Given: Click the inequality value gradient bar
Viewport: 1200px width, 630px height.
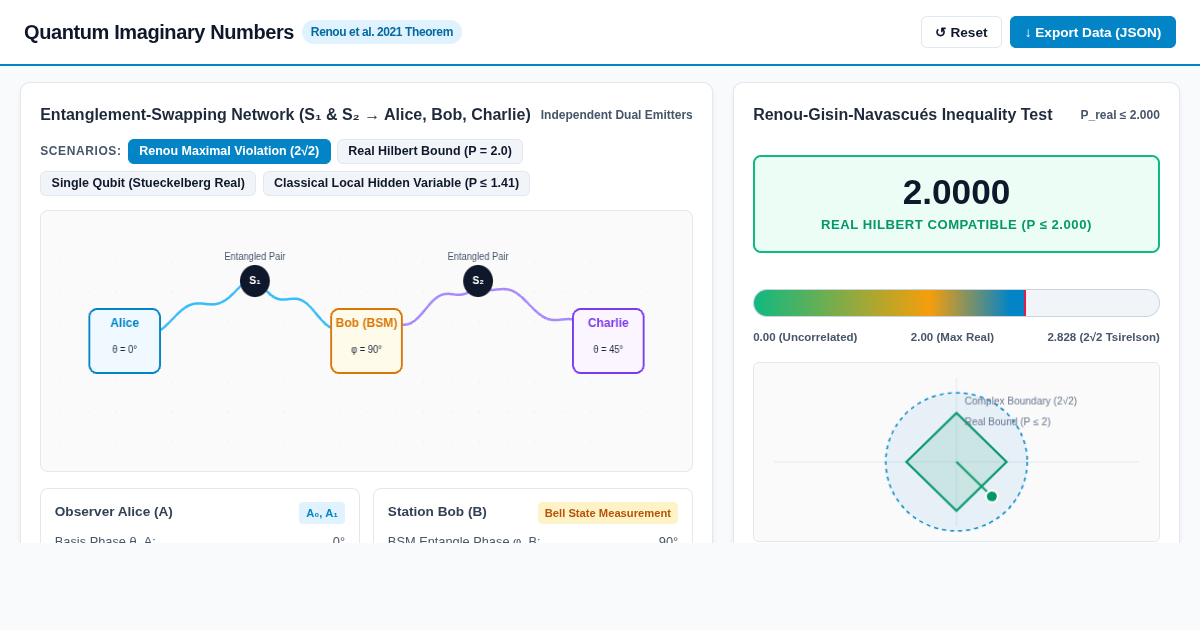Looking at the screenshot, I should 956,303.
